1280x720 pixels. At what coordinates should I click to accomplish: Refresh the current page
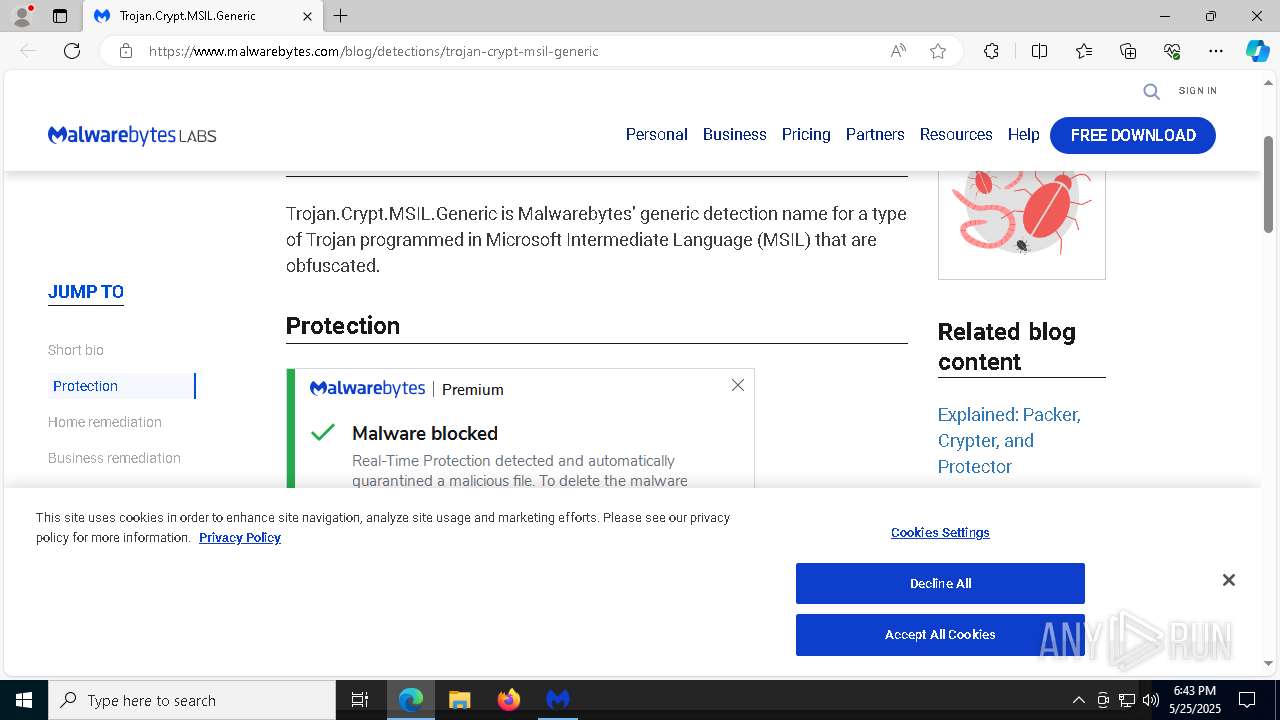[72, 51]
